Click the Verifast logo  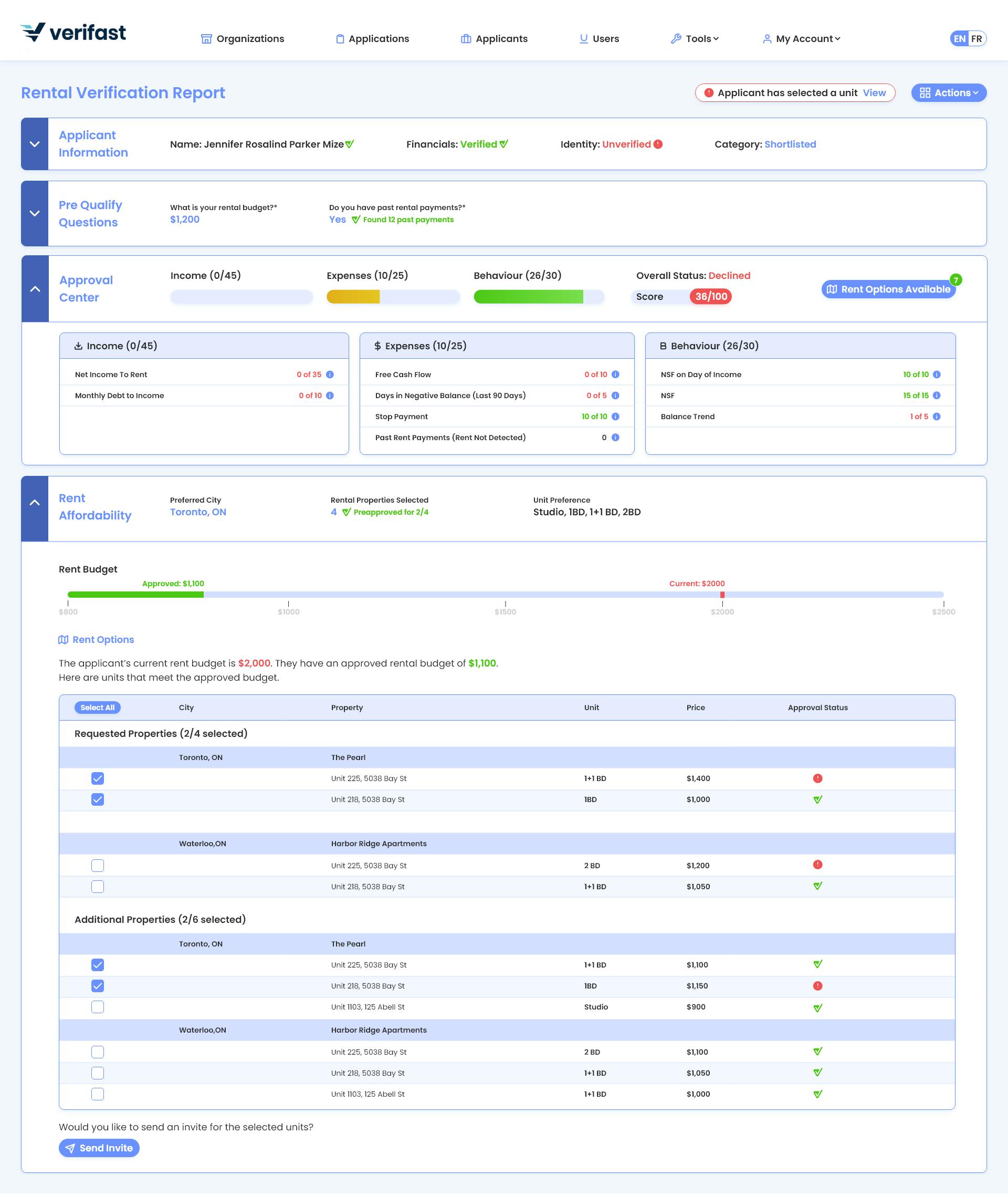73,33
